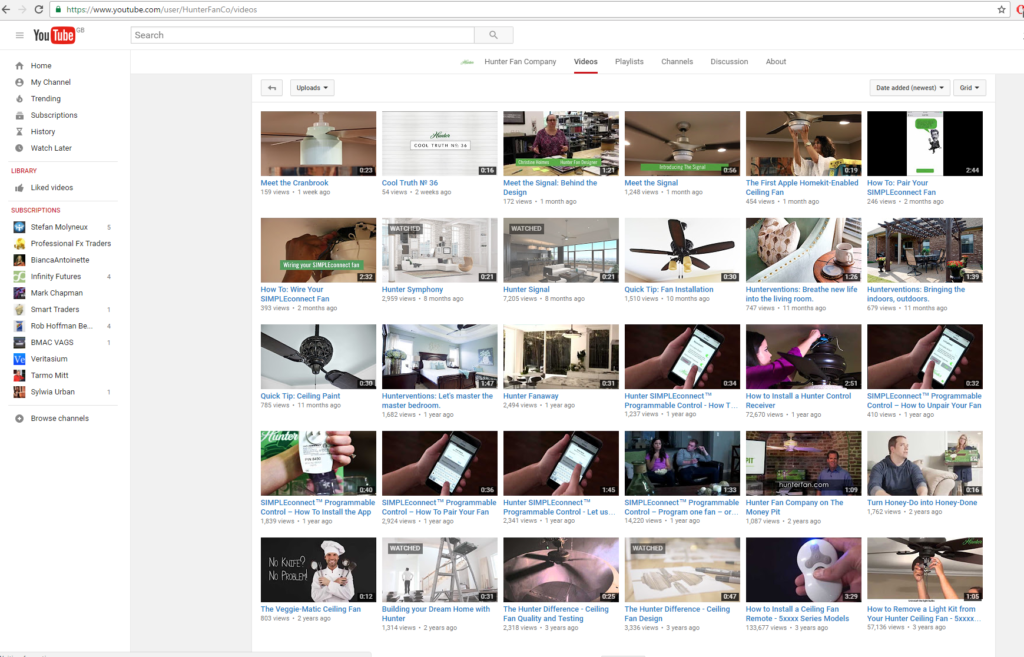Open Tarmo Mitt channel
The image size is (1024, 657).
[x=50, y=376]
